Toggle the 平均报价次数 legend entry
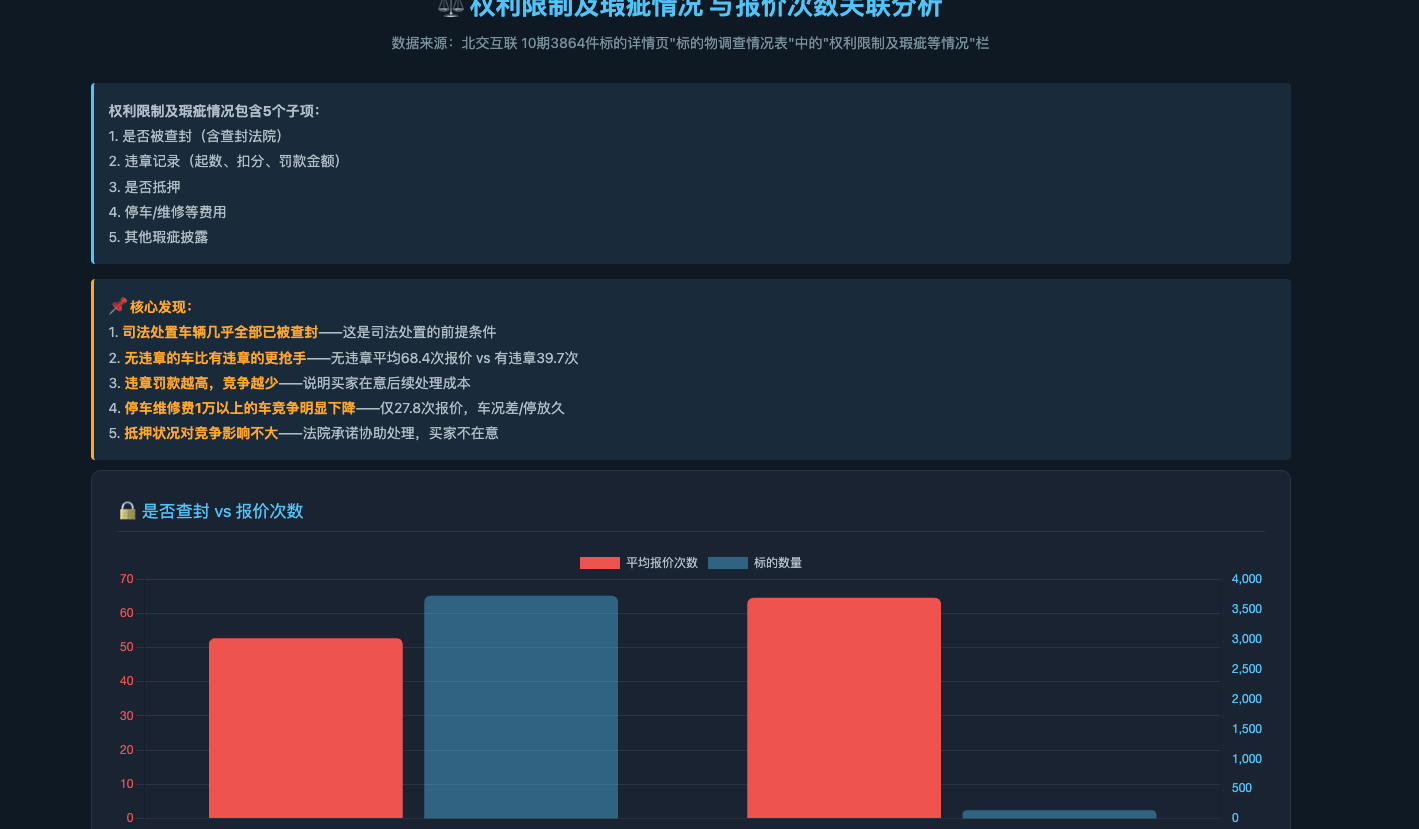1419x829 pixels. pyautogui.click(x=639, y=563)
